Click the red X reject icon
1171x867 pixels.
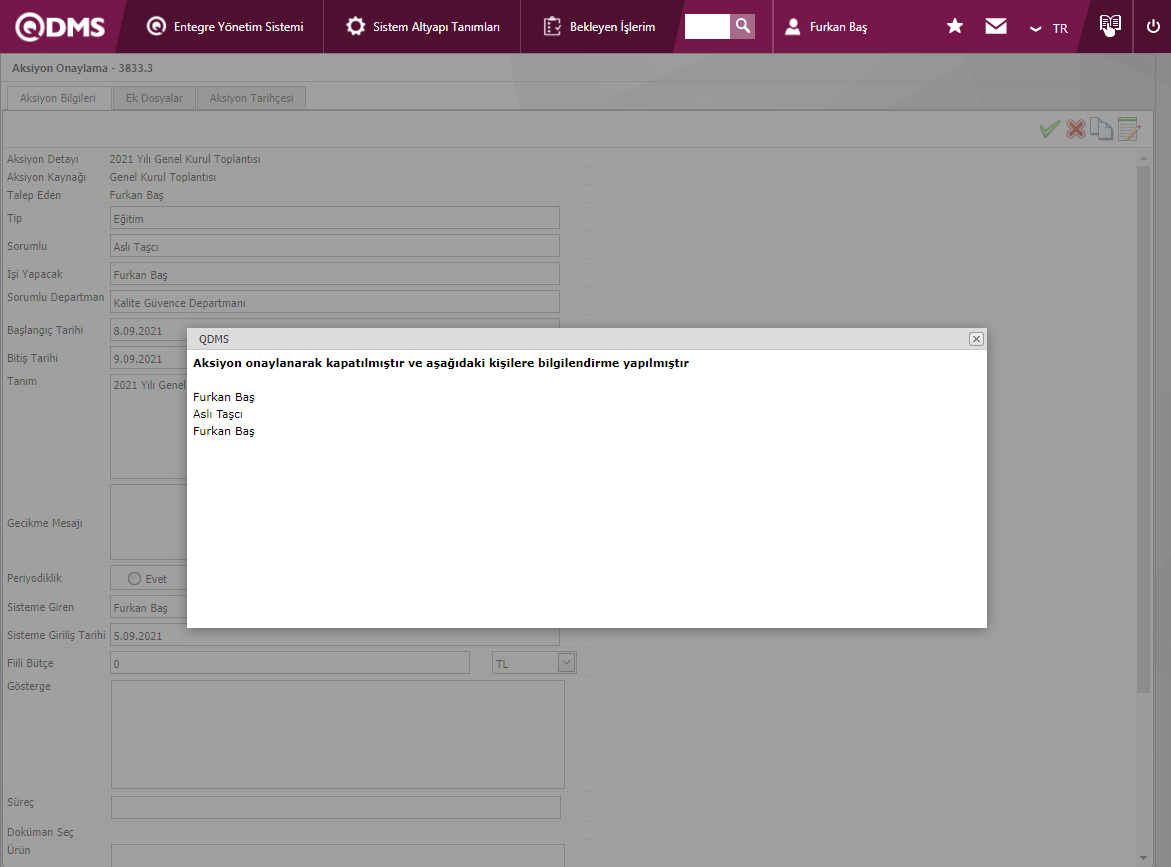click(x=1076, y=129)
